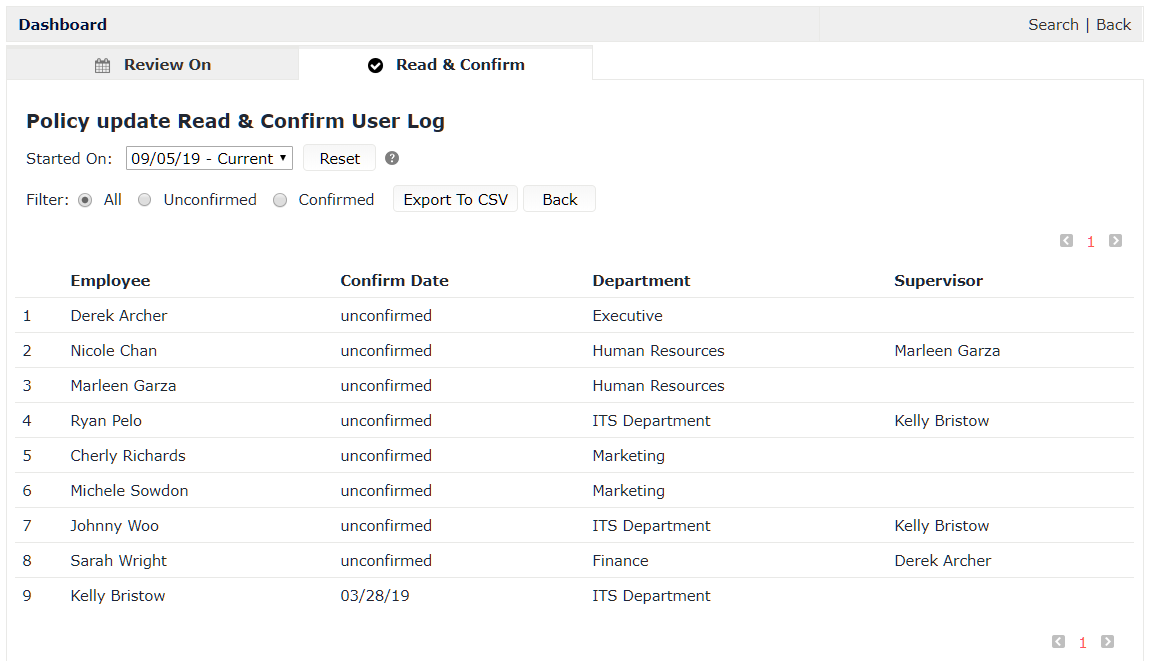Click unconfirmed status in Derek Archer's row
This screenshot has width=1151, height=661.
(x=386, y=316)
